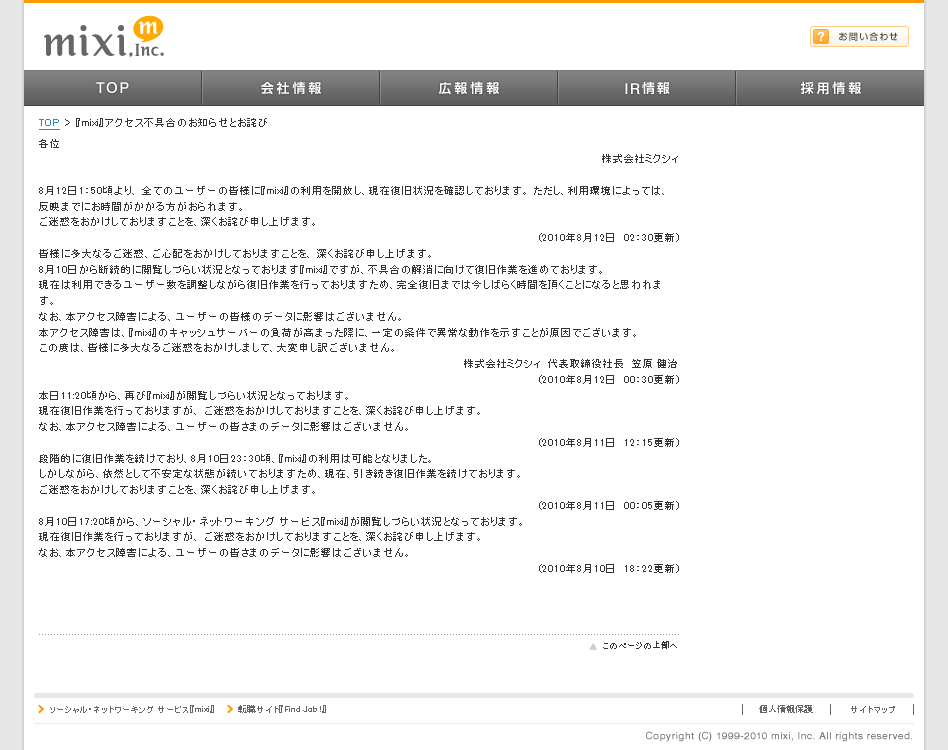Screen dimensions: 948x750
Task: Open the IR情報 navigation tab
Action: (x=647, y=88)
